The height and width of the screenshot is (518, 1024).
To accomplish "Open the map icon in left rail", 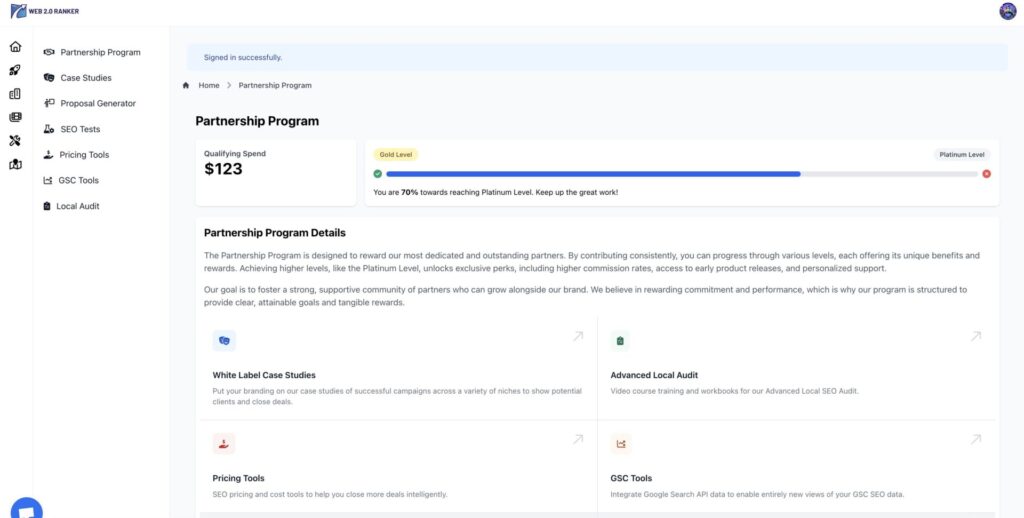I will tap(15, 164).
